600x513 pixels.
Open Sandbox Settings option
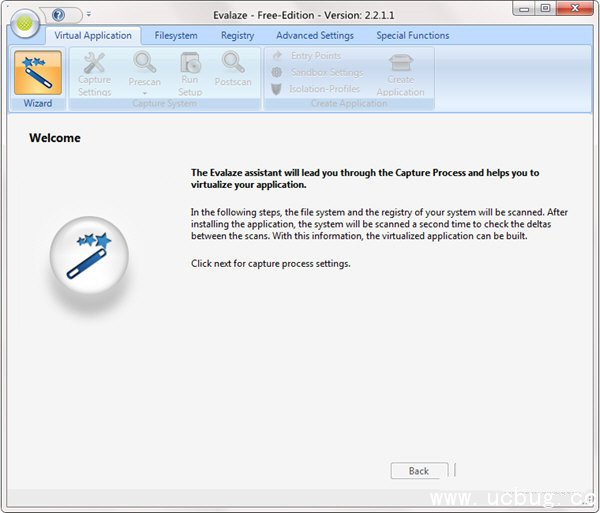[x=317, y=72]
